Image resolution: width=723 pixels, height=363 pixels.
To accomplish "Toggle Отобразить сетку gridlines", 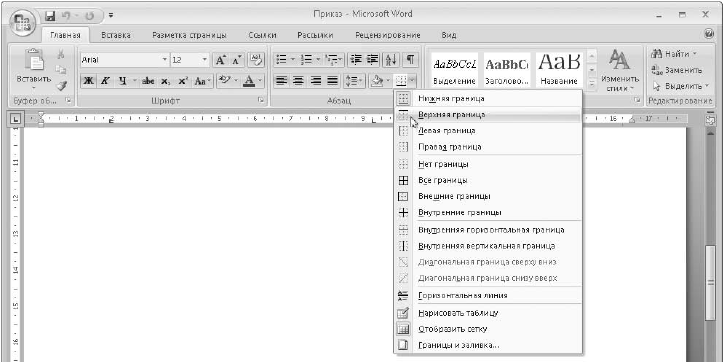I will click(488, 329).
